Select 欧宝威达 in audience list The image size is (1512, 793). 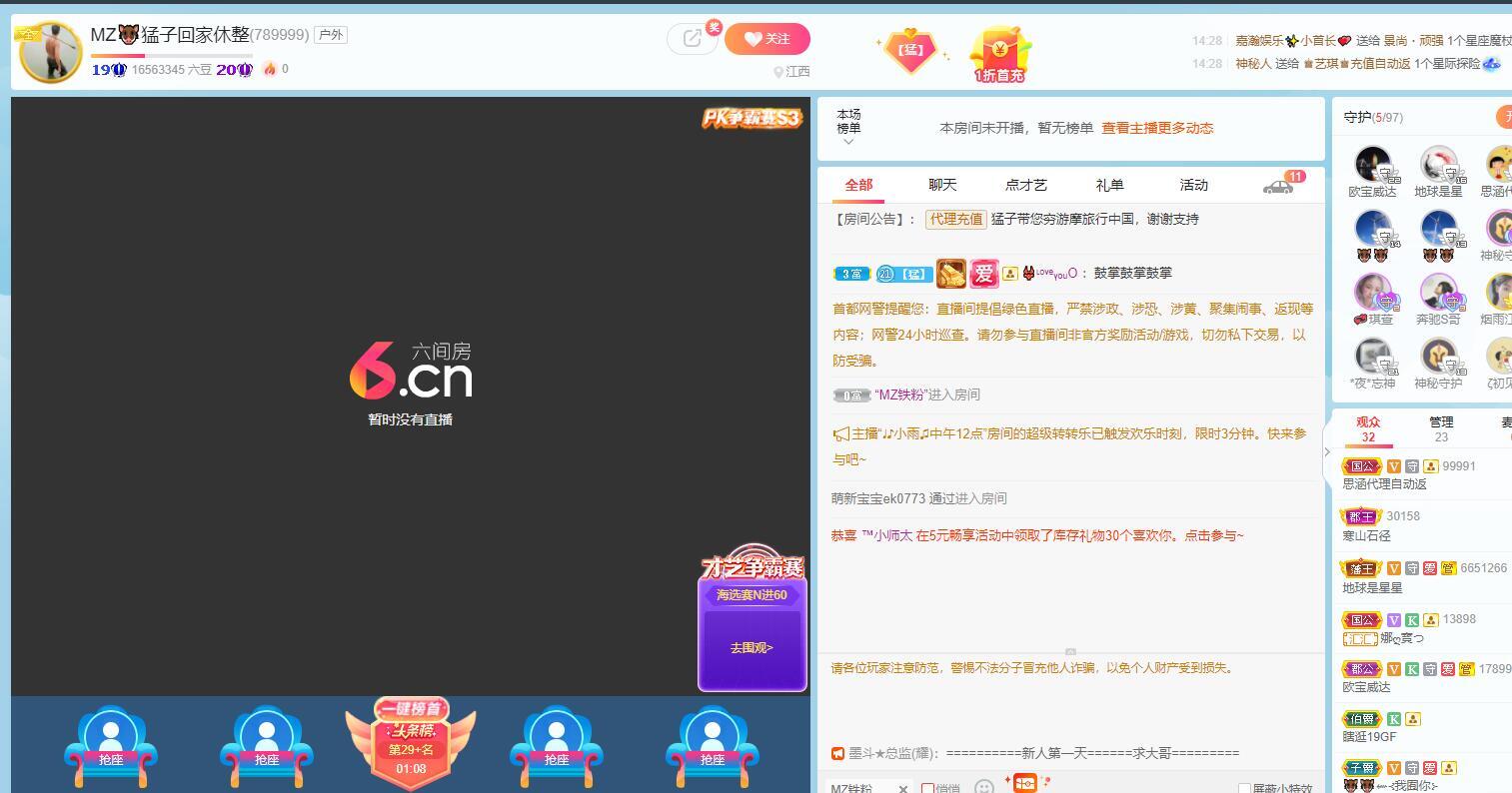coord(1366,687)
